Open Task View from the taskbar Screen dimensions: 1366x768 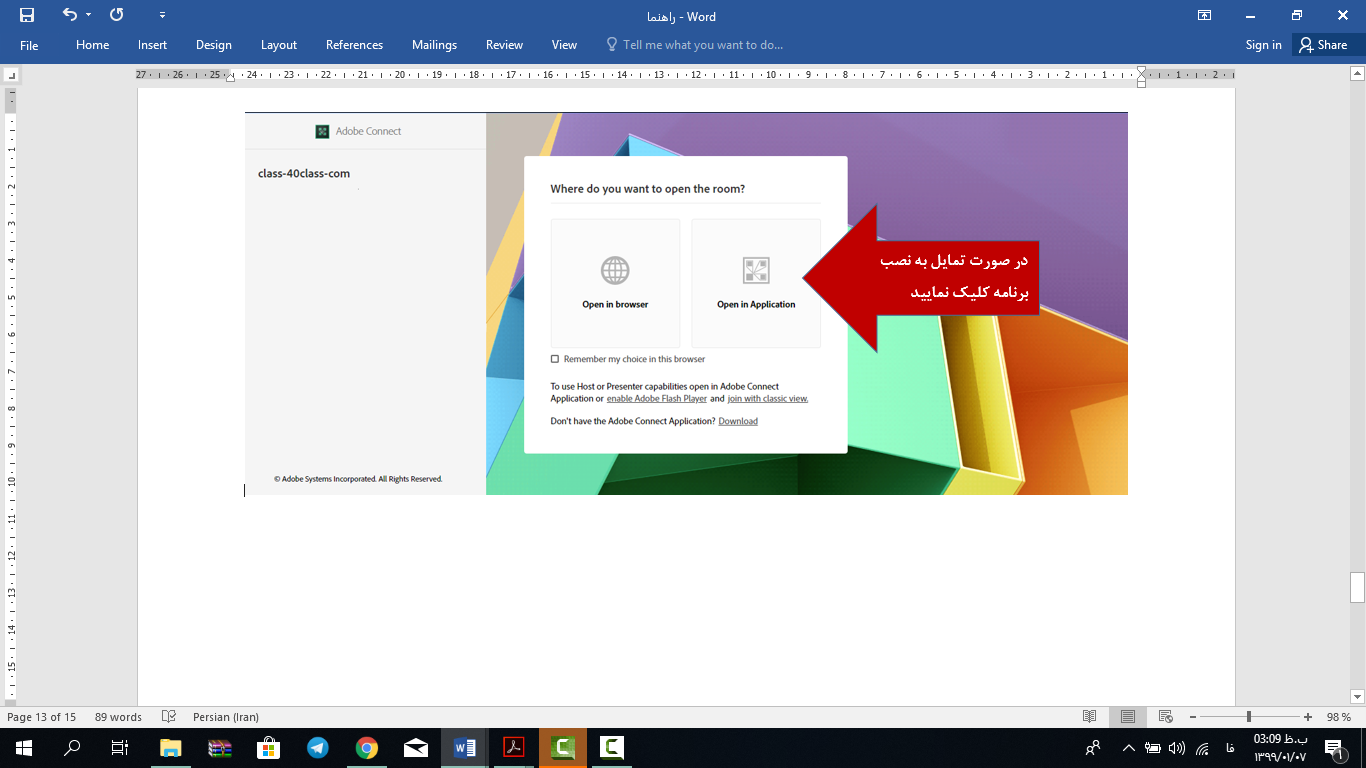coord(120,748)
